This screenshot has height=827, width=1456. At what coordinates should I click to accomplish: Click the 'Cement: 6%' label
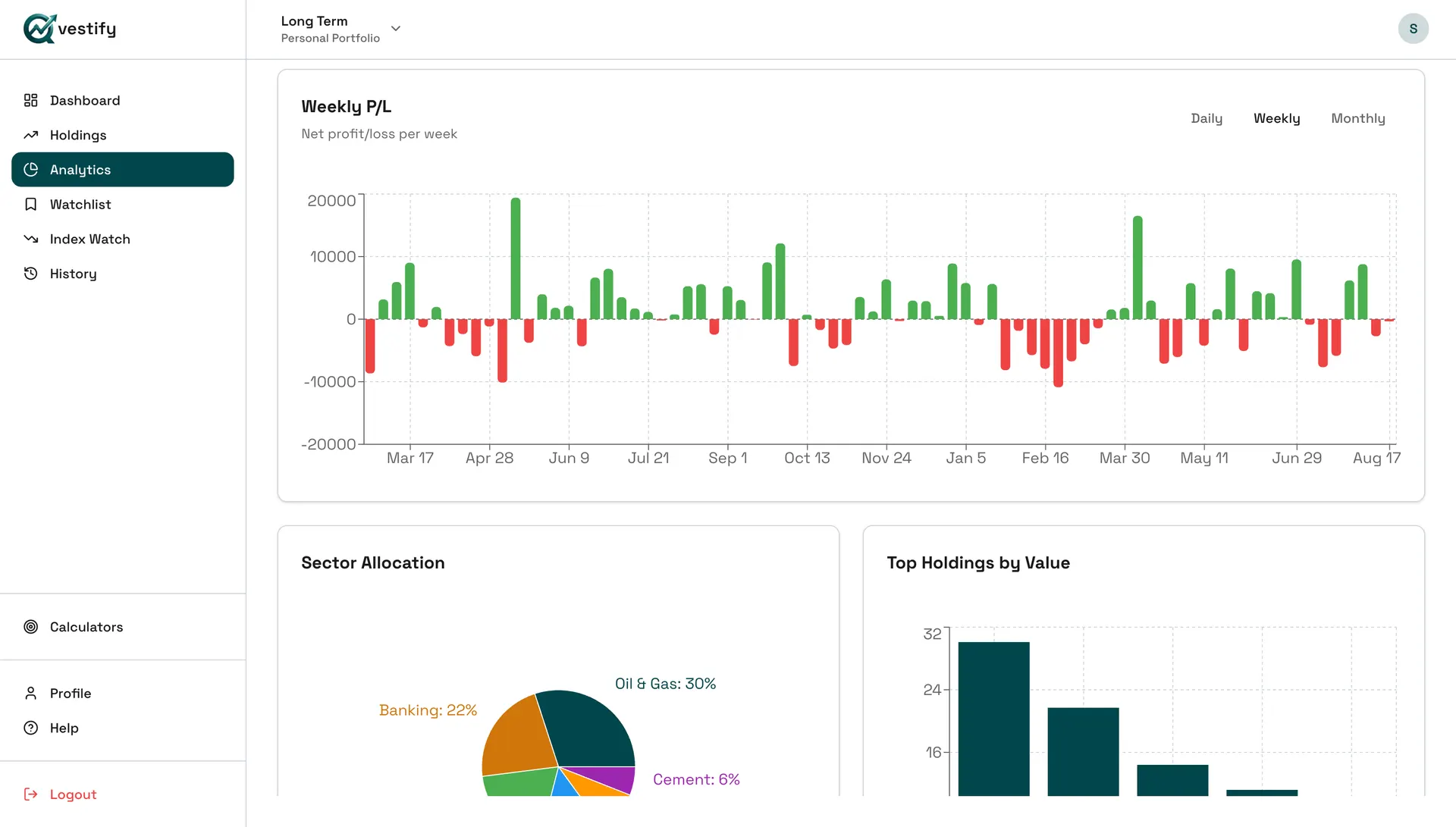[x=696, y=779]
